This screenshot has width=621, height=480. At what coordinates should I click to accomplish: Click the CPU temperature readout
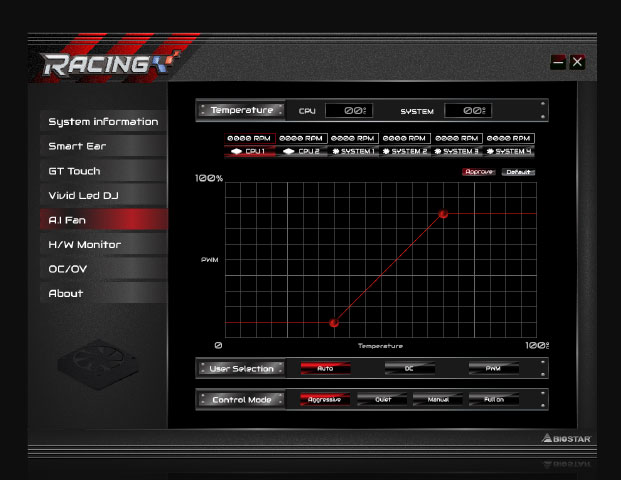[x=349, y=110]
